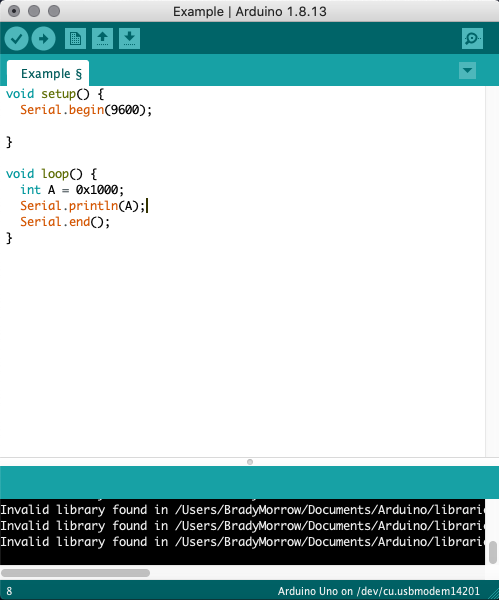Click the editor/console divider handle dot
499x600 pixels.
pos(250,462)
